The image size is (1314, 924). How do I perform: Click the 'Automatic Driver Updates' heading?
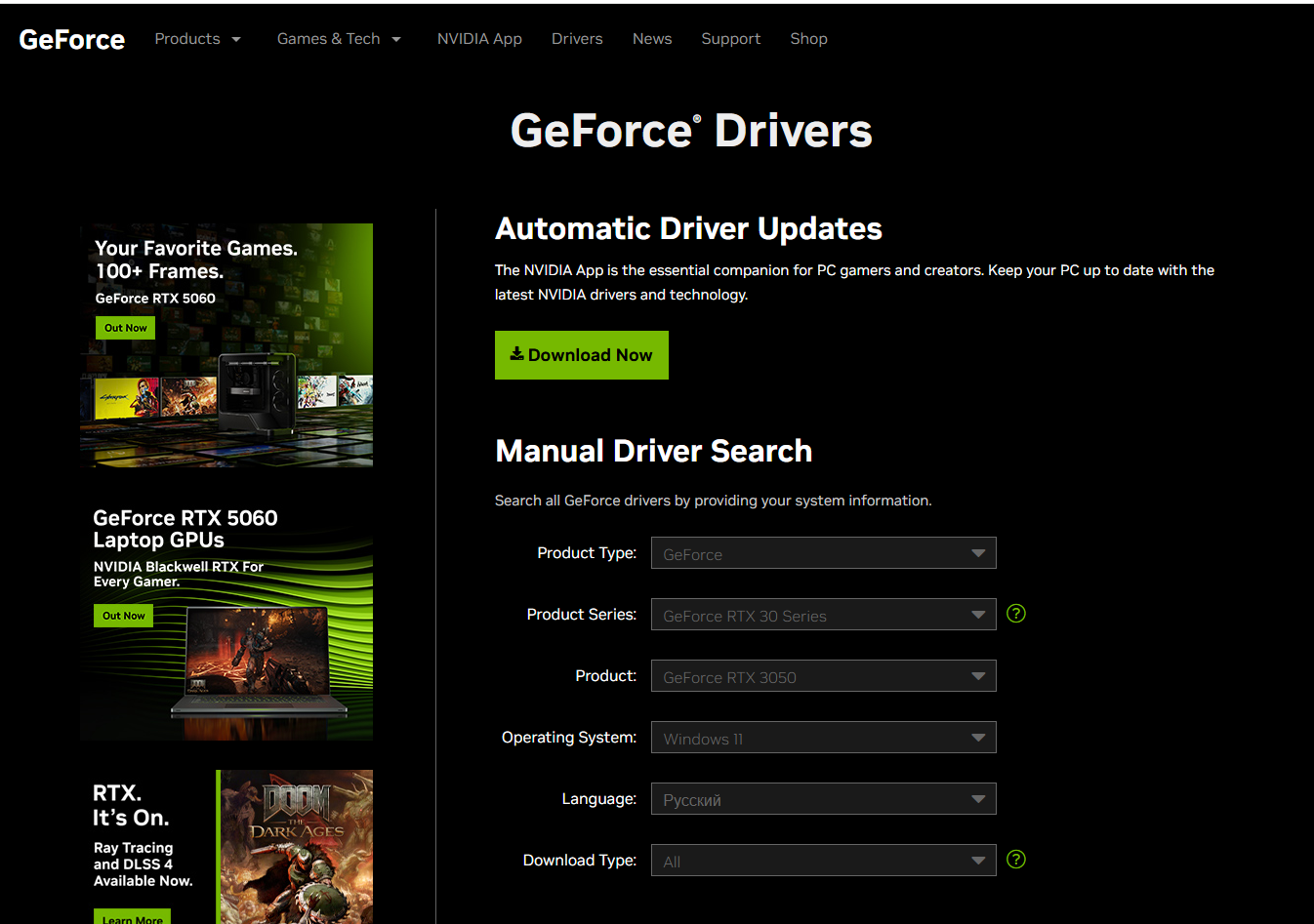click(688, 228)
